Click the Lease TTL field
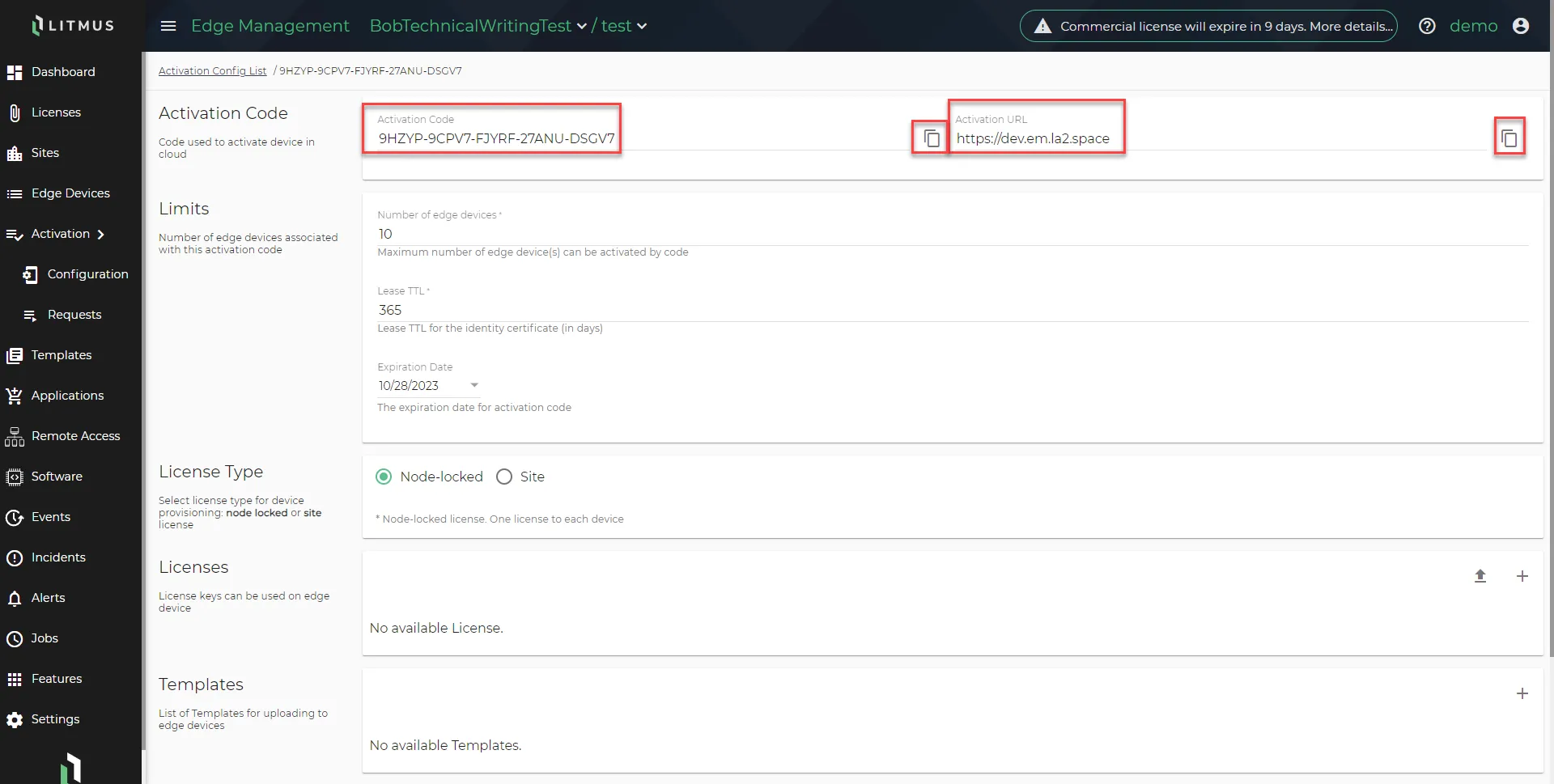This screenshot has height=784, width=1554. coord(953,310)
